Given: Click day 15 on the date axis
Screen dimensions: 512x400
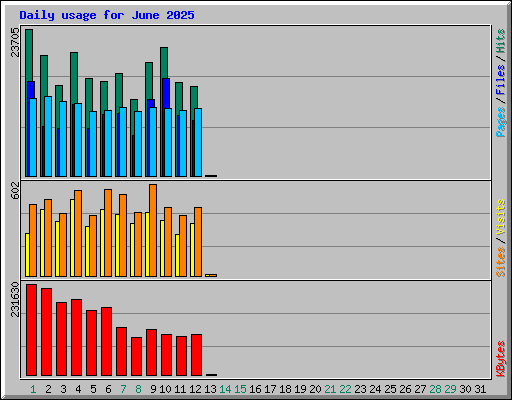Looking at the screenshot, I should click(240, 389).
